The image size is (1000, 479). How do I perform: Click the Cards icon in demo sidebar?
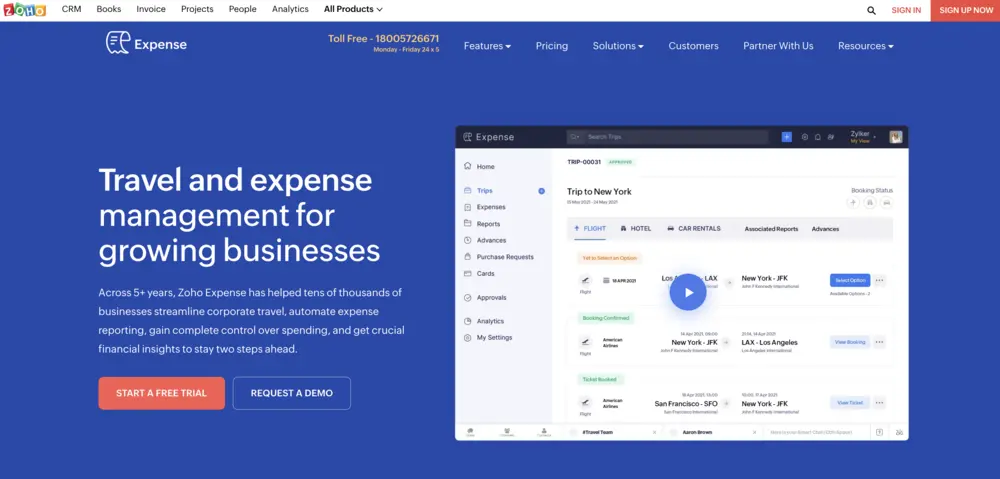click(x=467, y=273)
